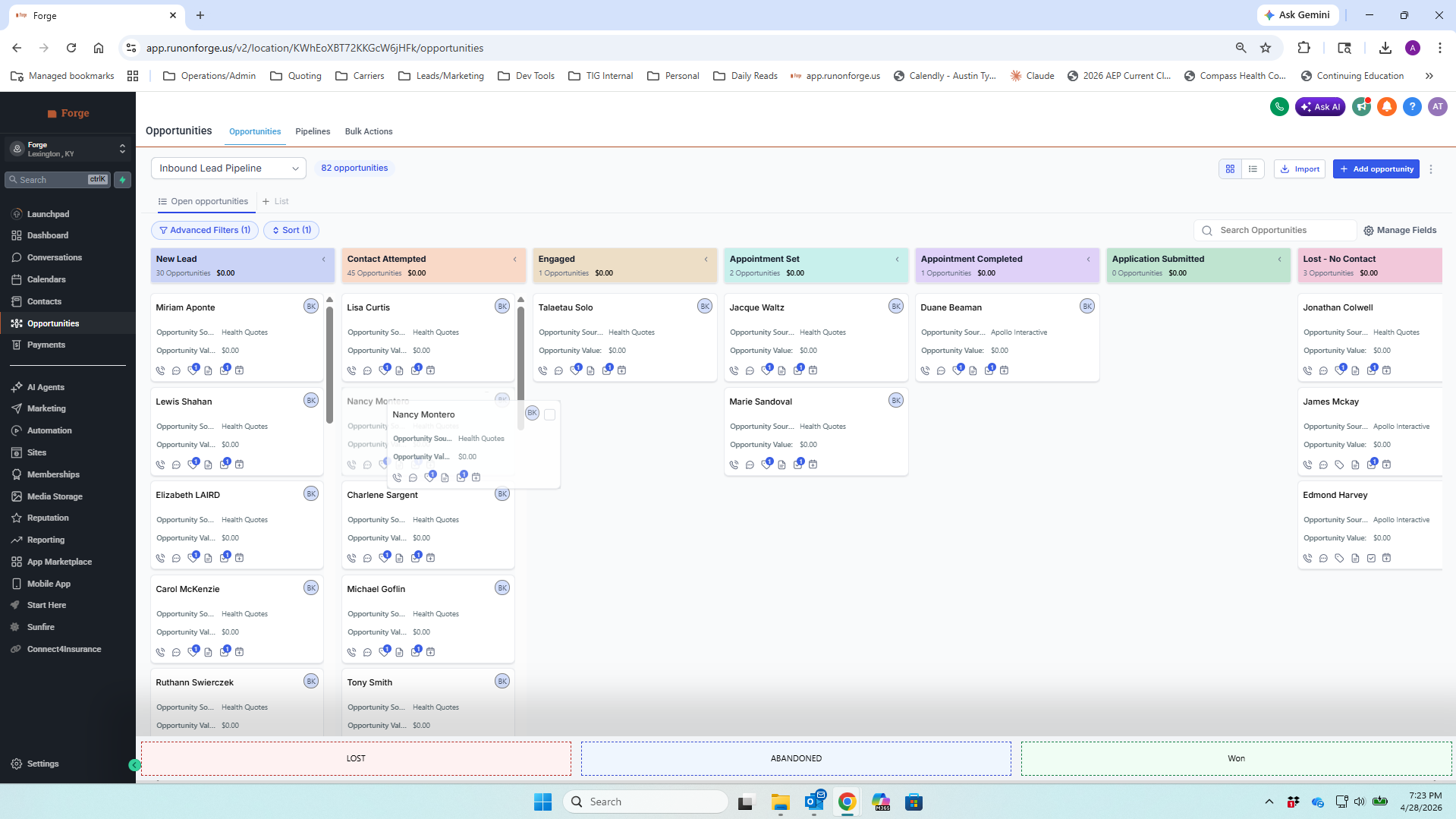Open the orange notifications bell
The height and width of the screenshot is (819, 1456).
click(x=1387, y=107)
